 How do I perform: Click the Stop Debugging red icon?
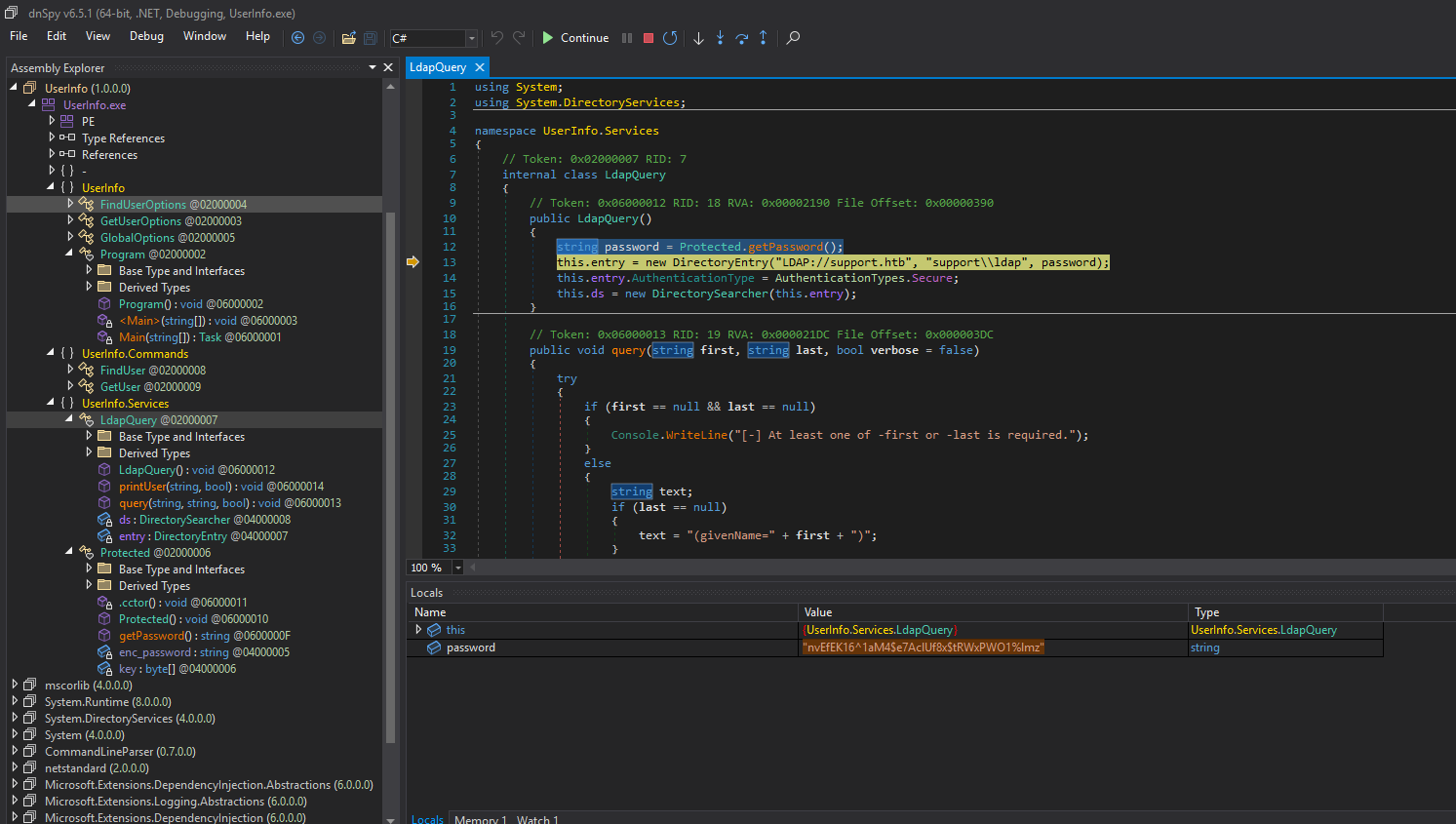pyautogui.click(x=649, y=38)
